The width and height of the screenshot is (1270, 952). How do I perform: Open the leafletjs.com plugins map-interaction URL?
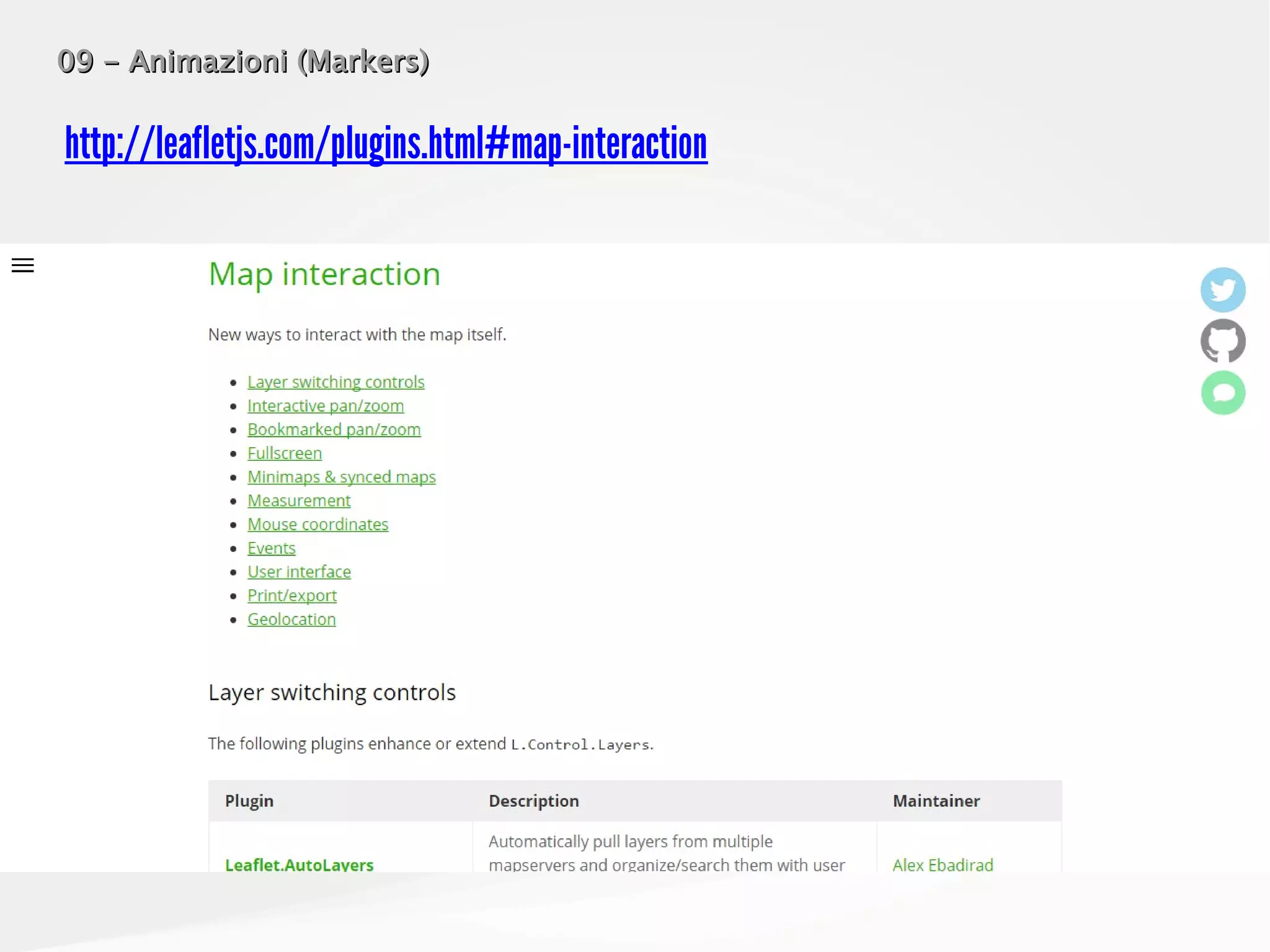pyautogui.click(x=386, y=144)
